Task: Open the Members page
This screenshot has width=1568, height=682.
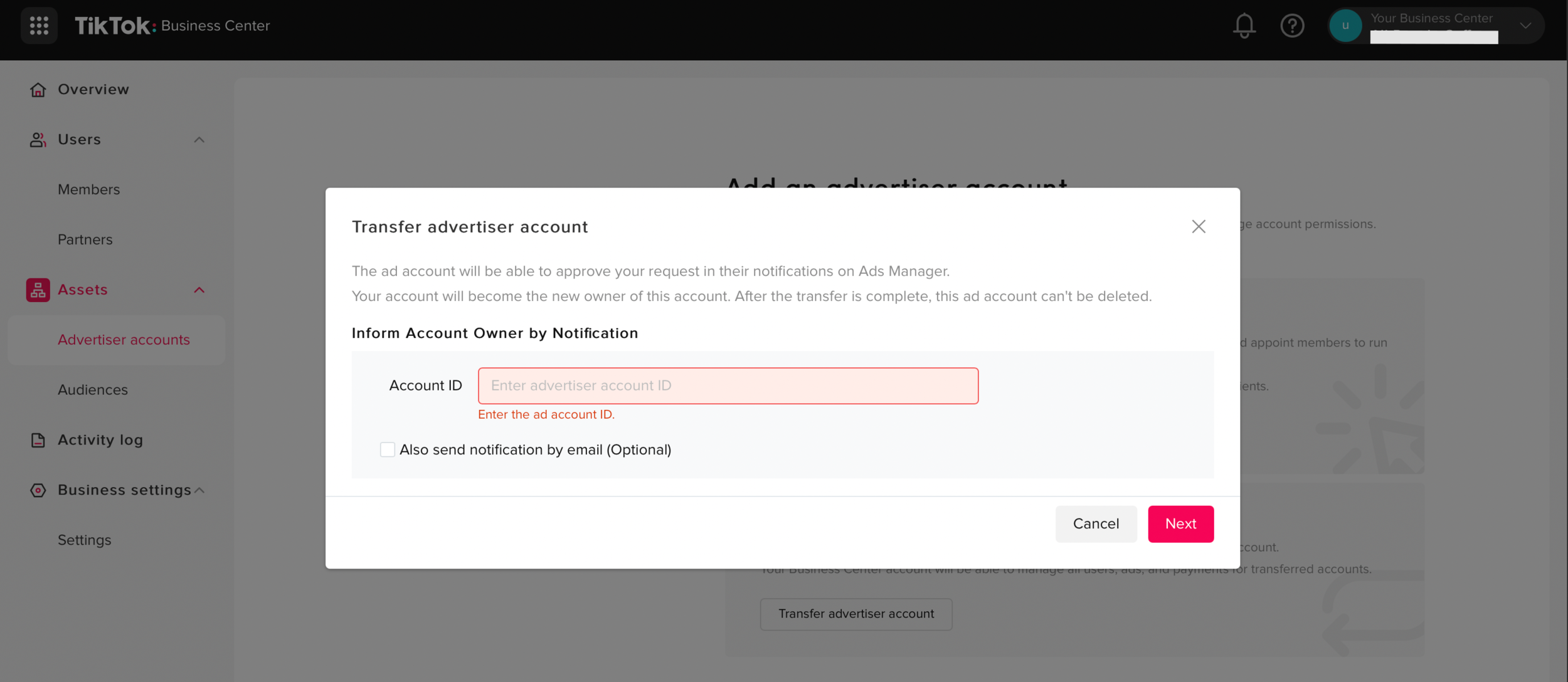Action: pyautogui.click(x=88, y=189)
